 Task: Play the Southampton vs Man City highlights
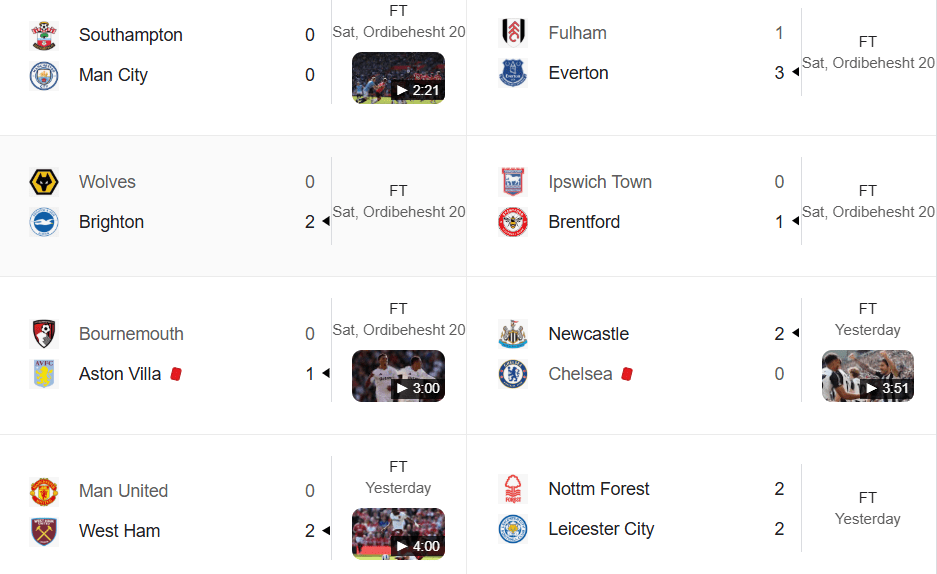tap(398, 78)
